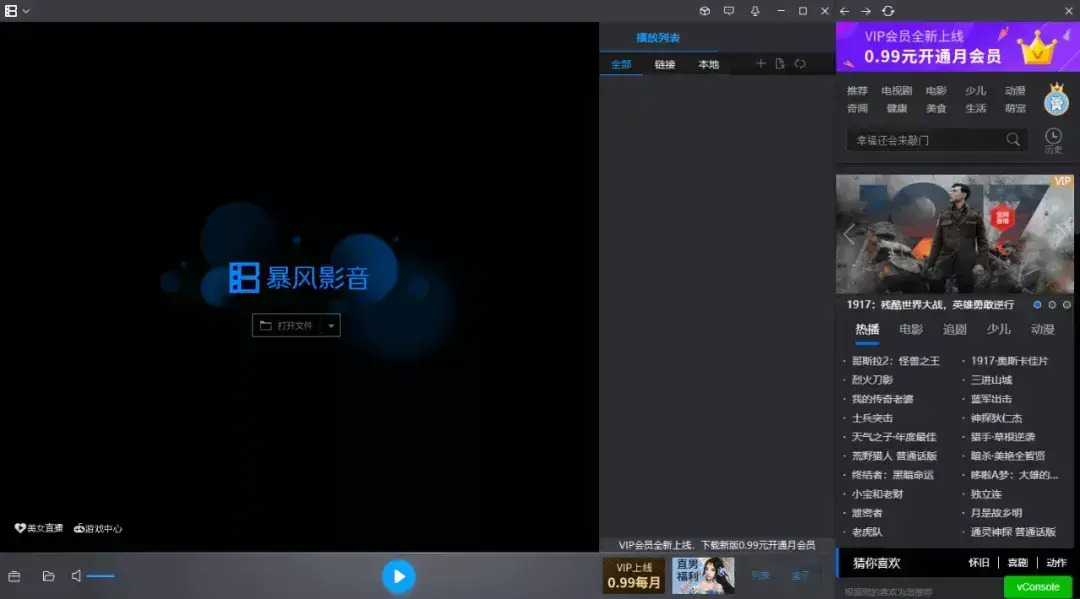This screenshot has height=599, width=1080.
Task: Toggle the 盒子 box panel button
Action: (x=800, y=576)
